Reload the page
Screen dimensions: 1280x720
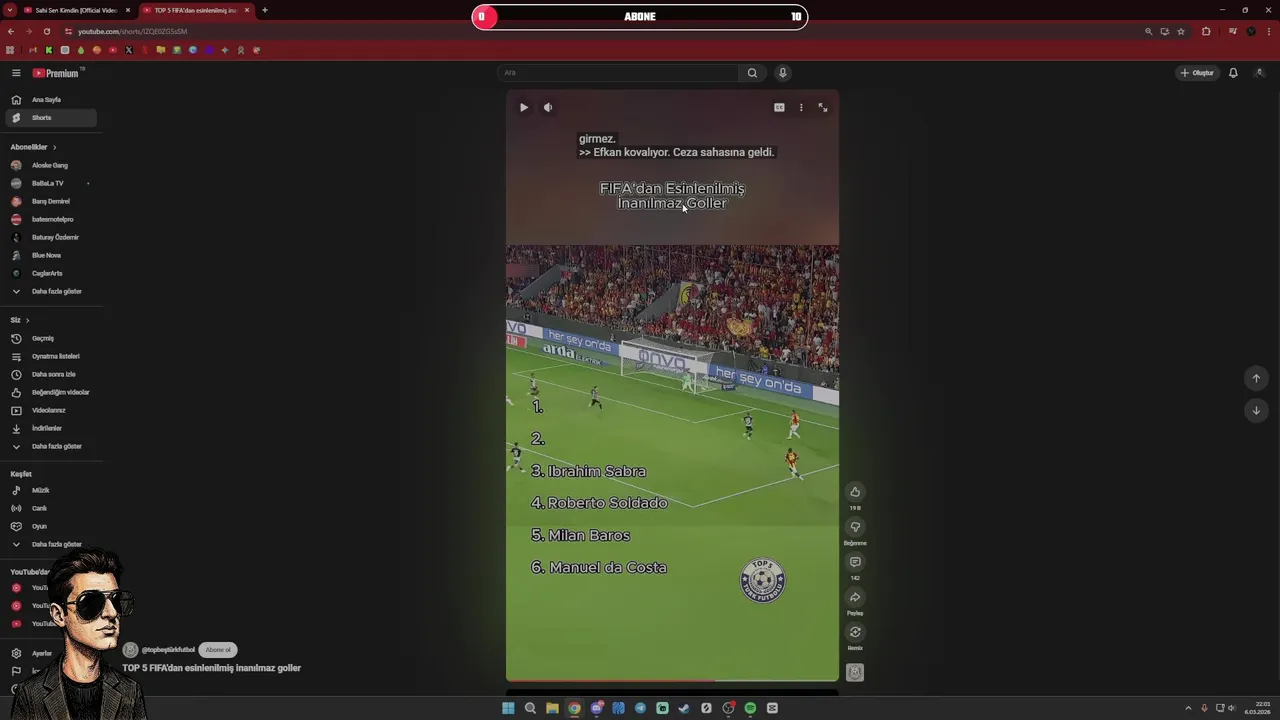(46, 31)
